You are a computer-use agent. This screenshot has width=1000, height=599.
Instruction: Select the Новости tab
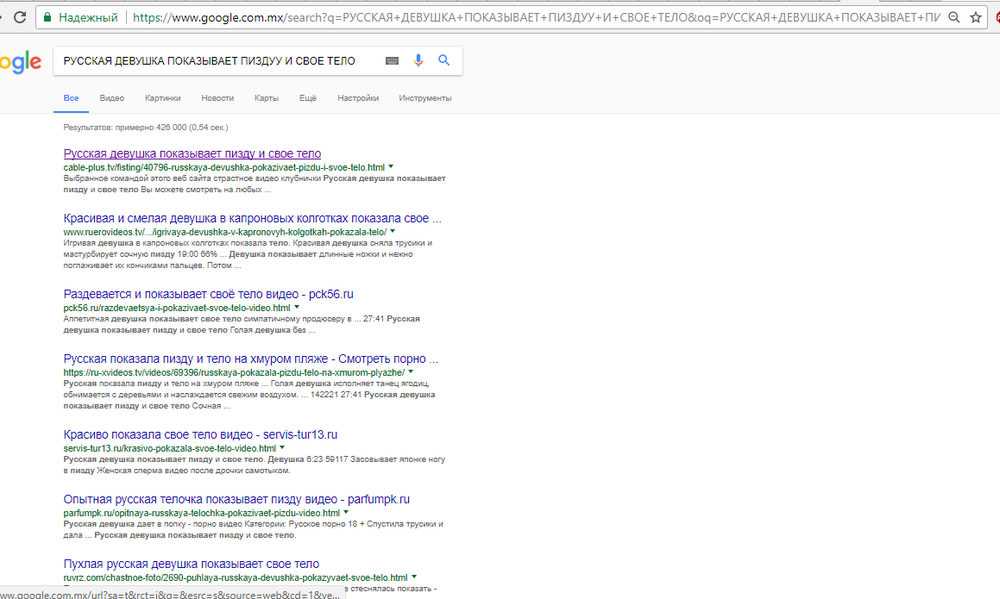coord(217,98)
